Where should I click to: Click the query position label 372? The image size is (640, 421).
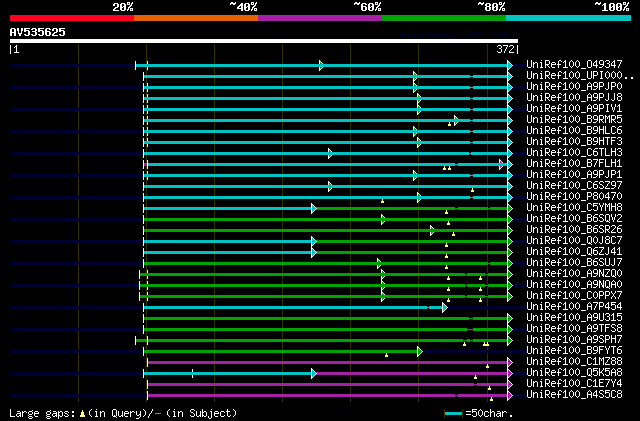click(505, 49)
